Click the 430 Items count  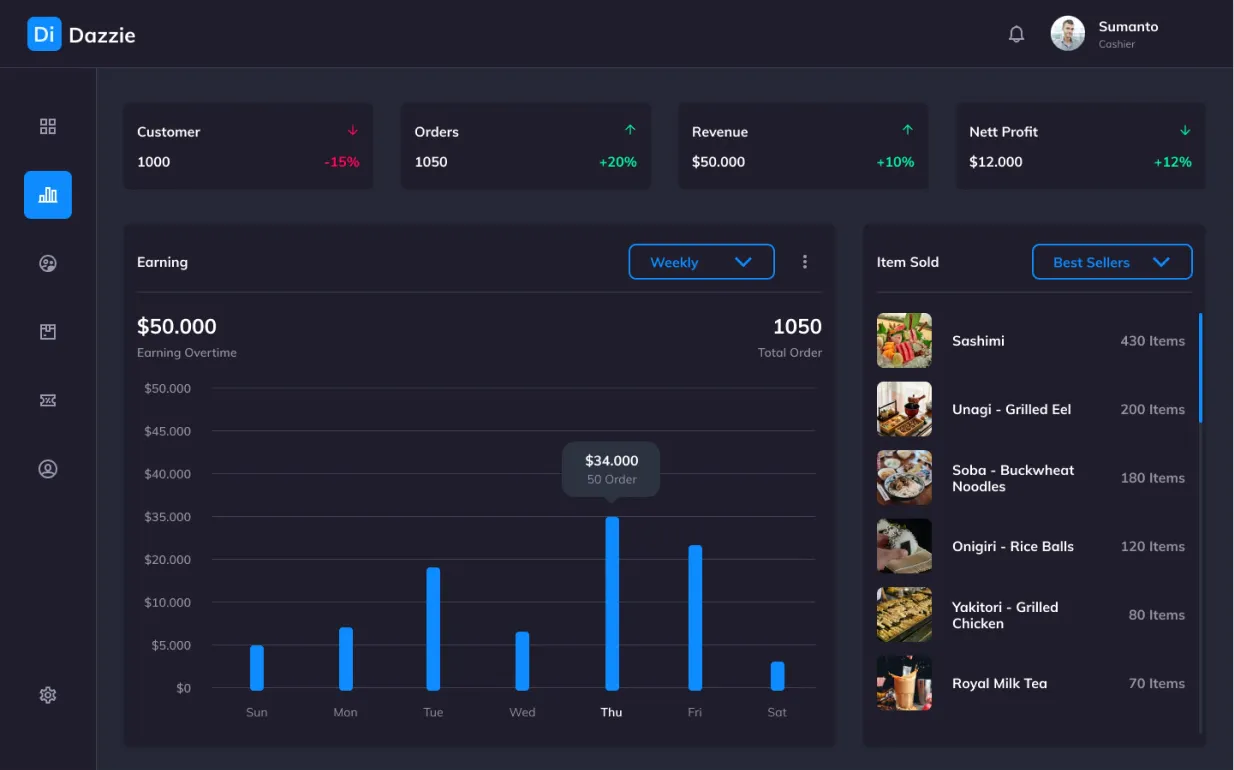click(x=1152, y=341)
